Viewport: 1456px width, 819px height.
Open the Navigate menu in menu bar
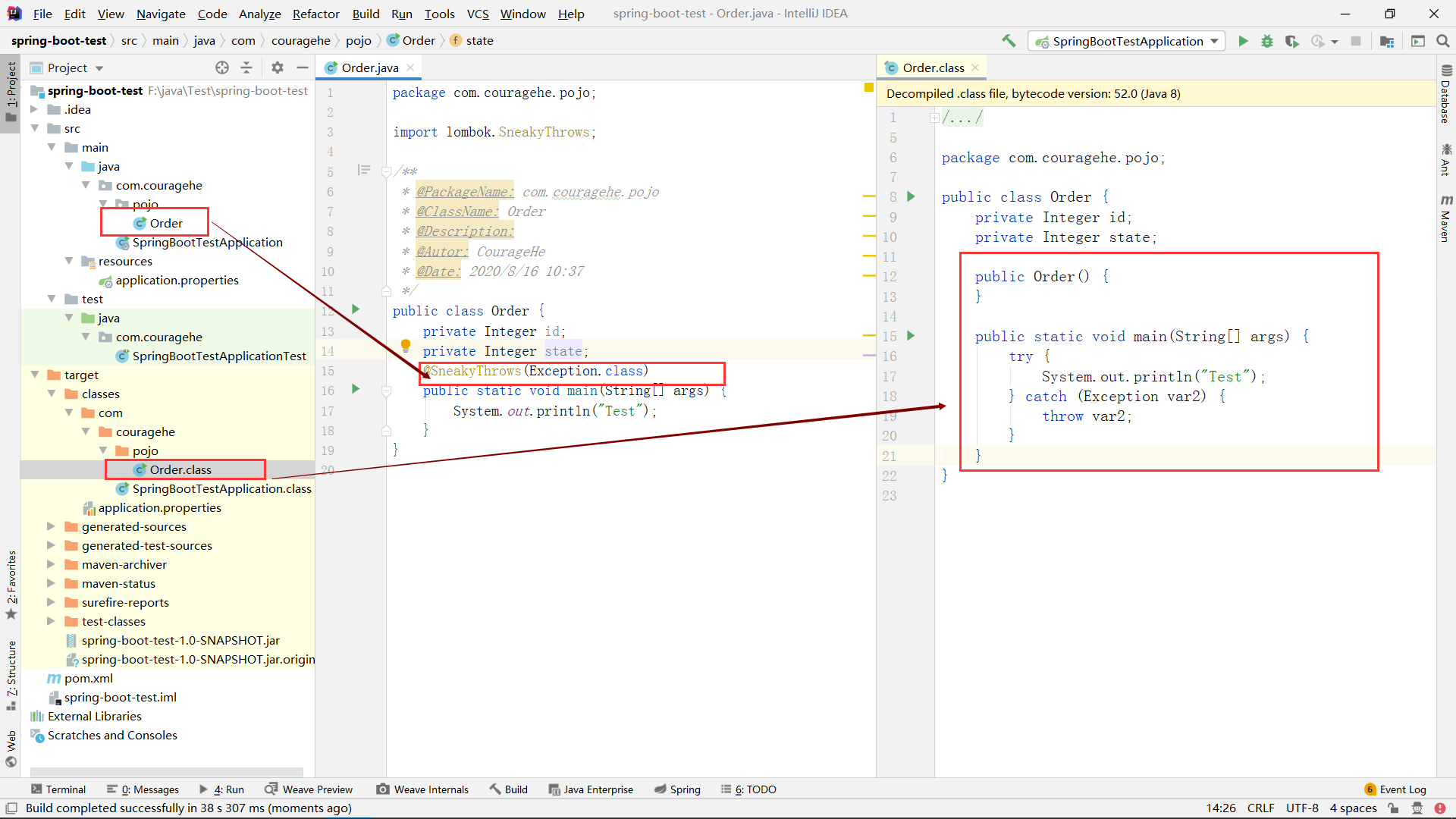point(159,13)
